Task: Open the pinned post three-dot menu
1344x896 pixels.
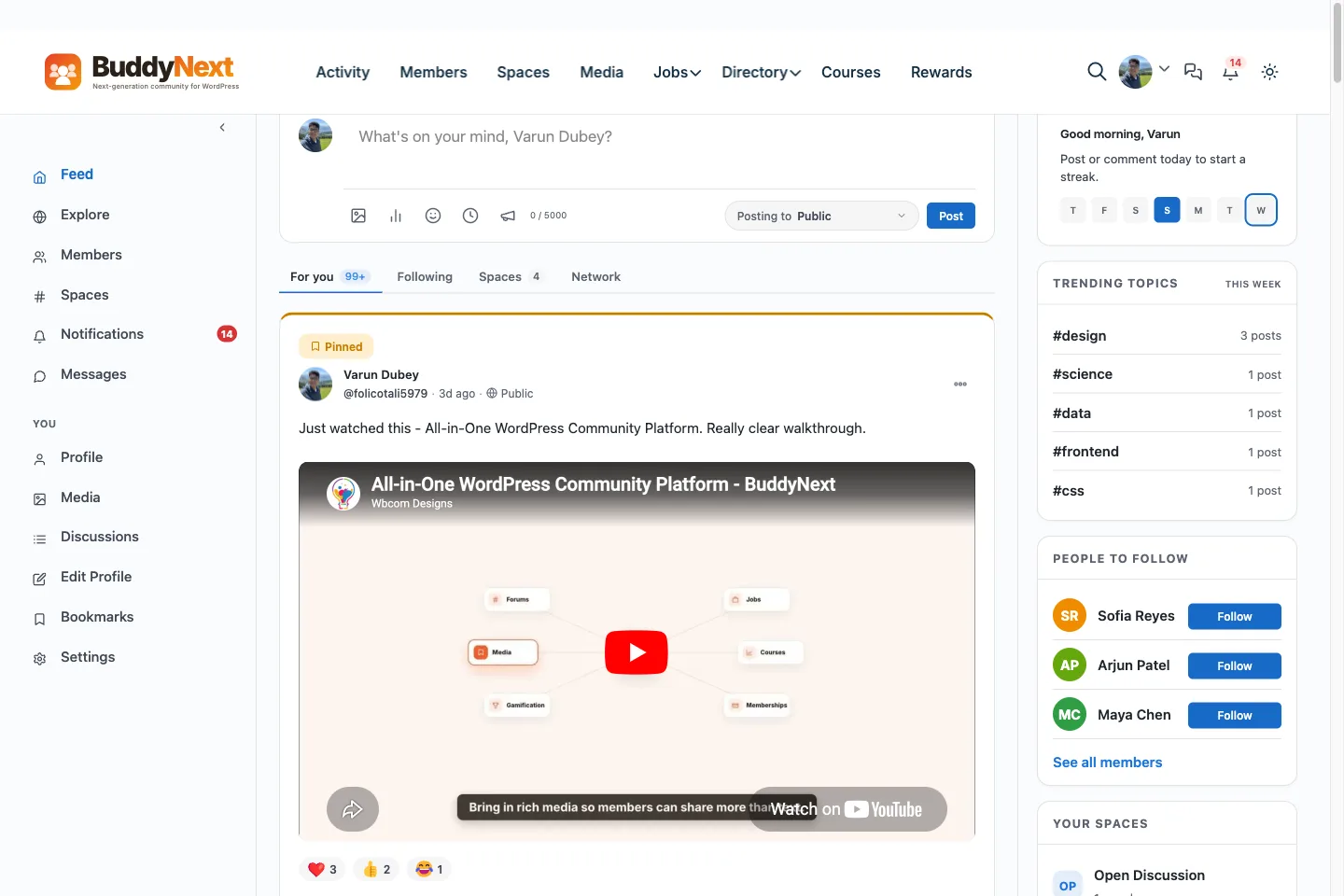Action: [960, 384]
